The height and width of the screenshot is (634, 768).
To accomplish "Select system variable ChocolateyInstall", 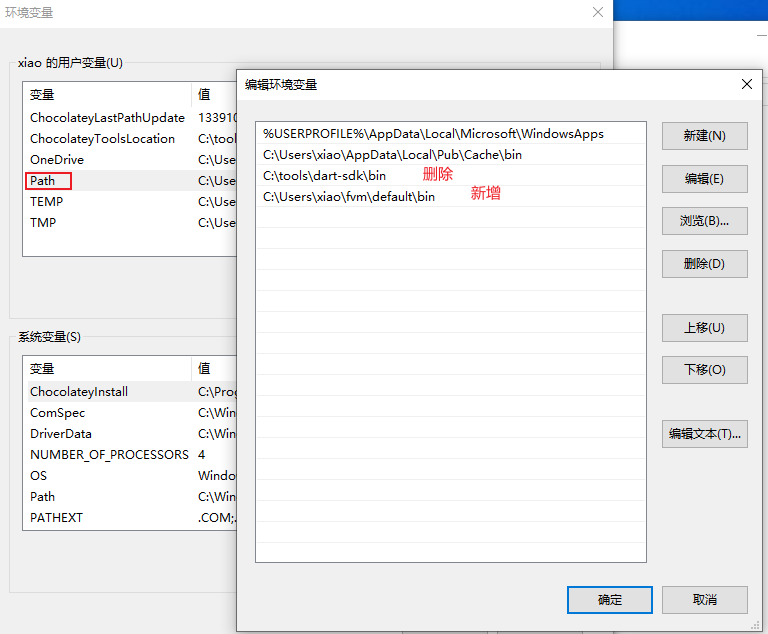I will coord(131,391).
